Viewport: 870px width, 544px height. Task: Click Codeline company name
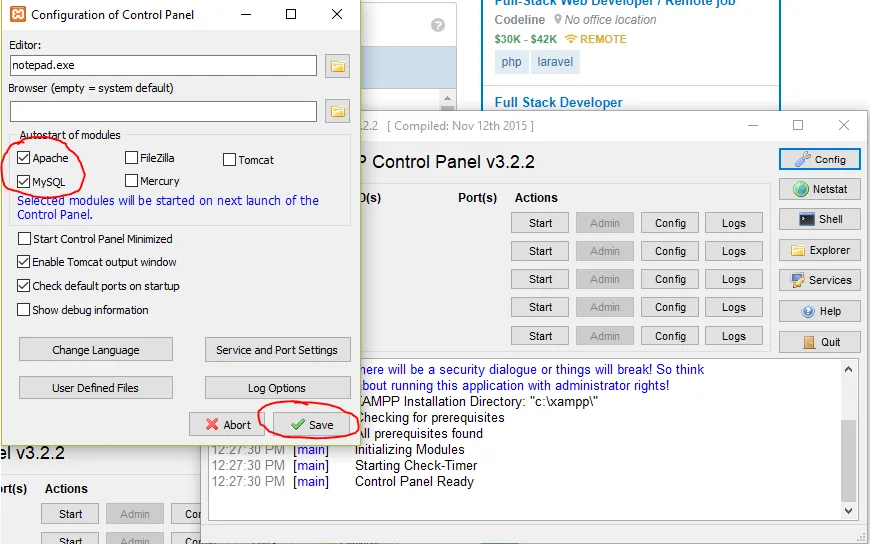519,19
